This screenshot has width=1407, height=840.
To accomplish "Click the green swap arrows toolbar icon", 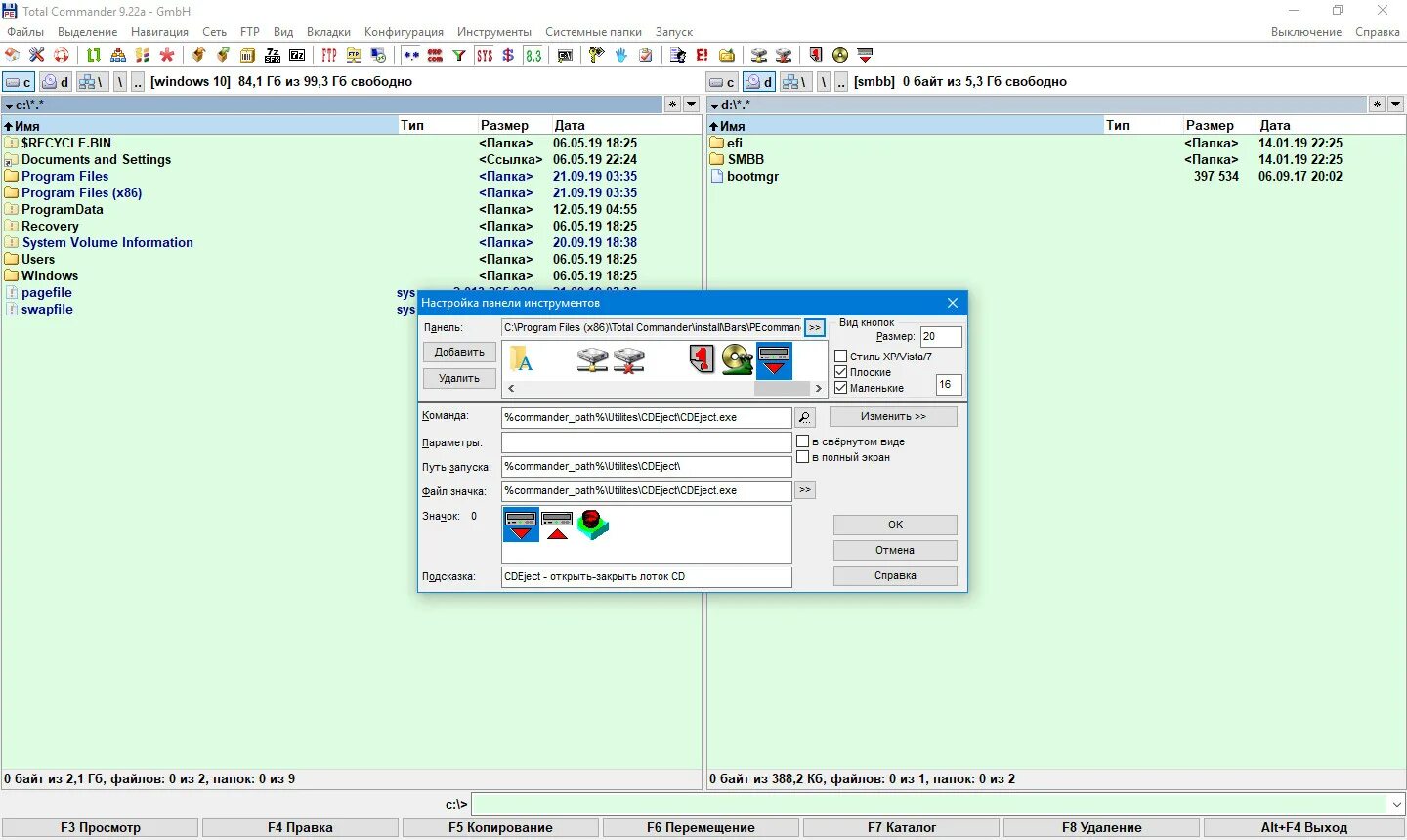I will 93,55.
